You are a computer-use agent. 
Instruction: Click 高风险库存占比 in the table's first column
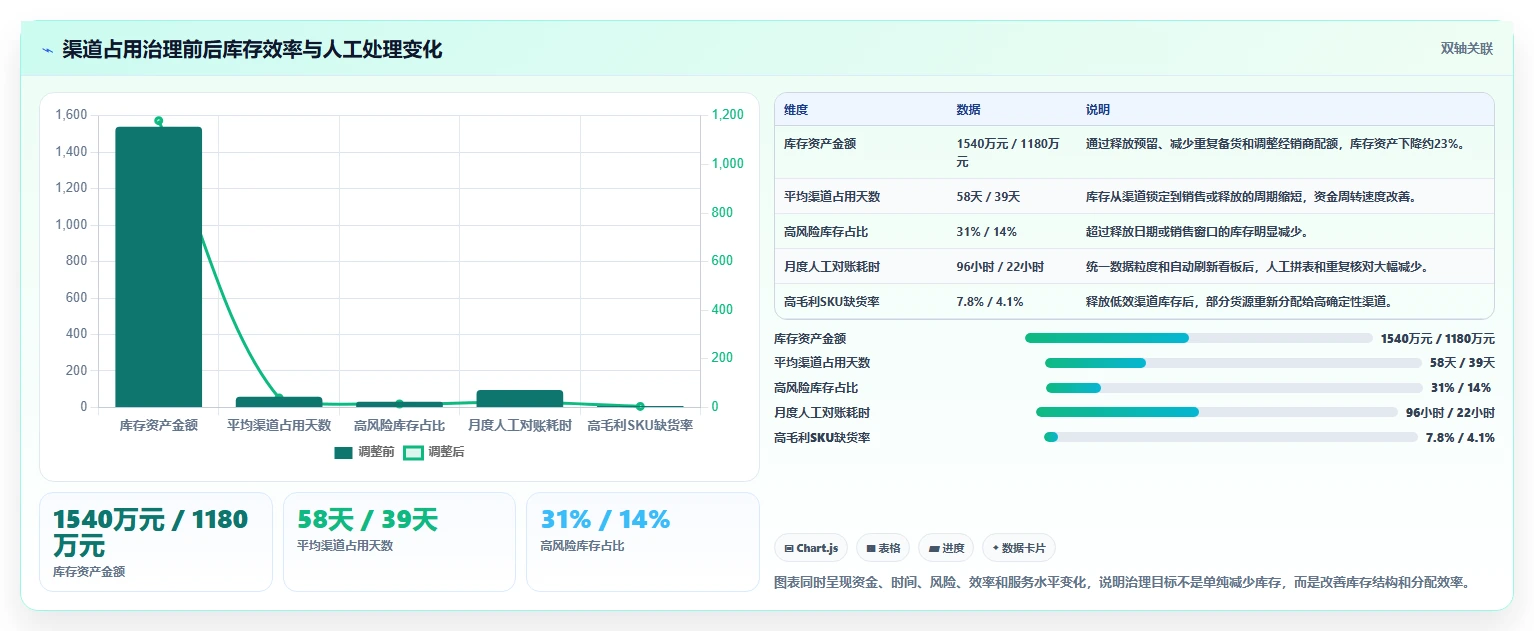[826, 232]
